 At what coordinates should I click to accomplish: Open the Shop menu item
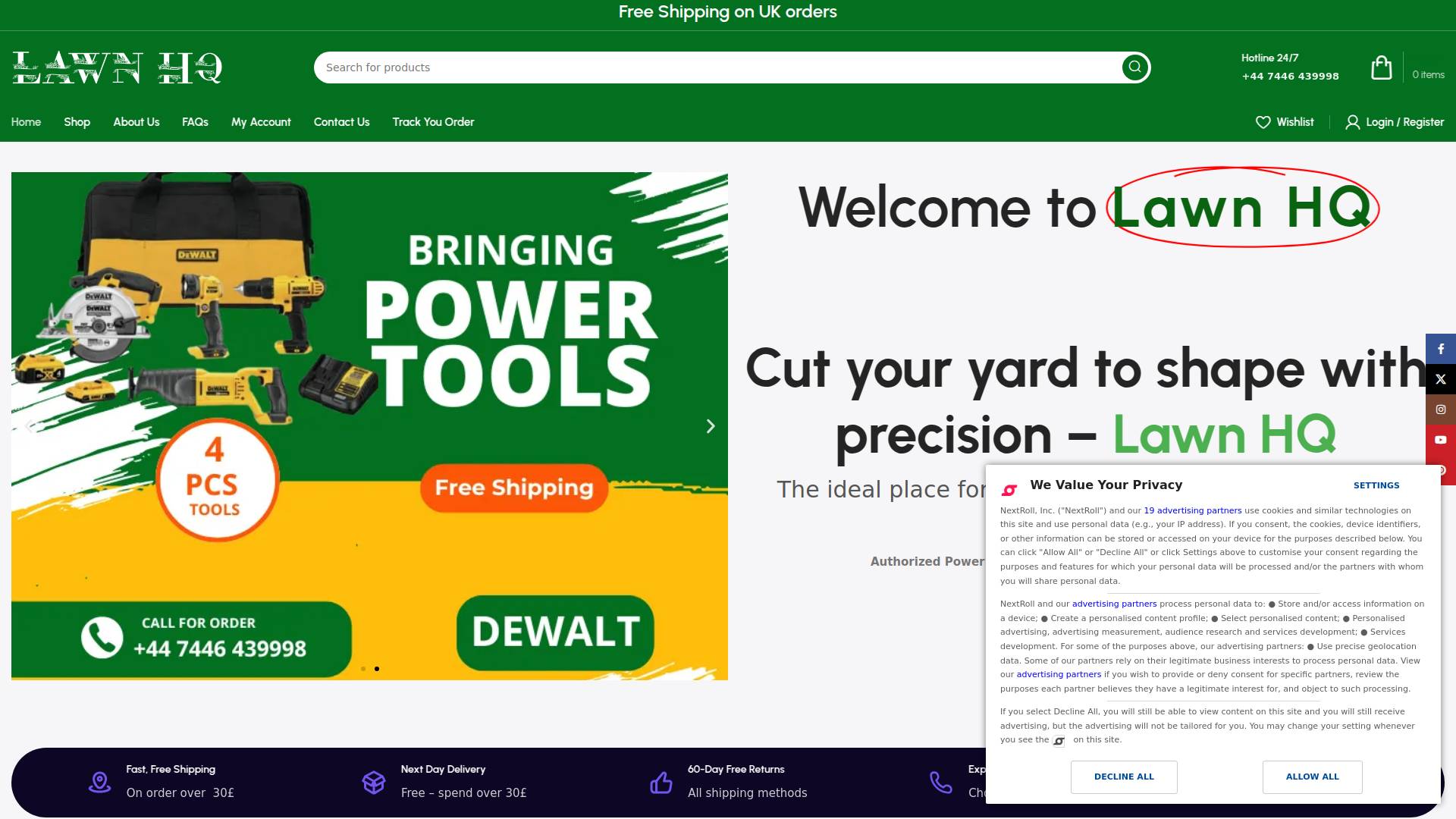tap(77, 122)
